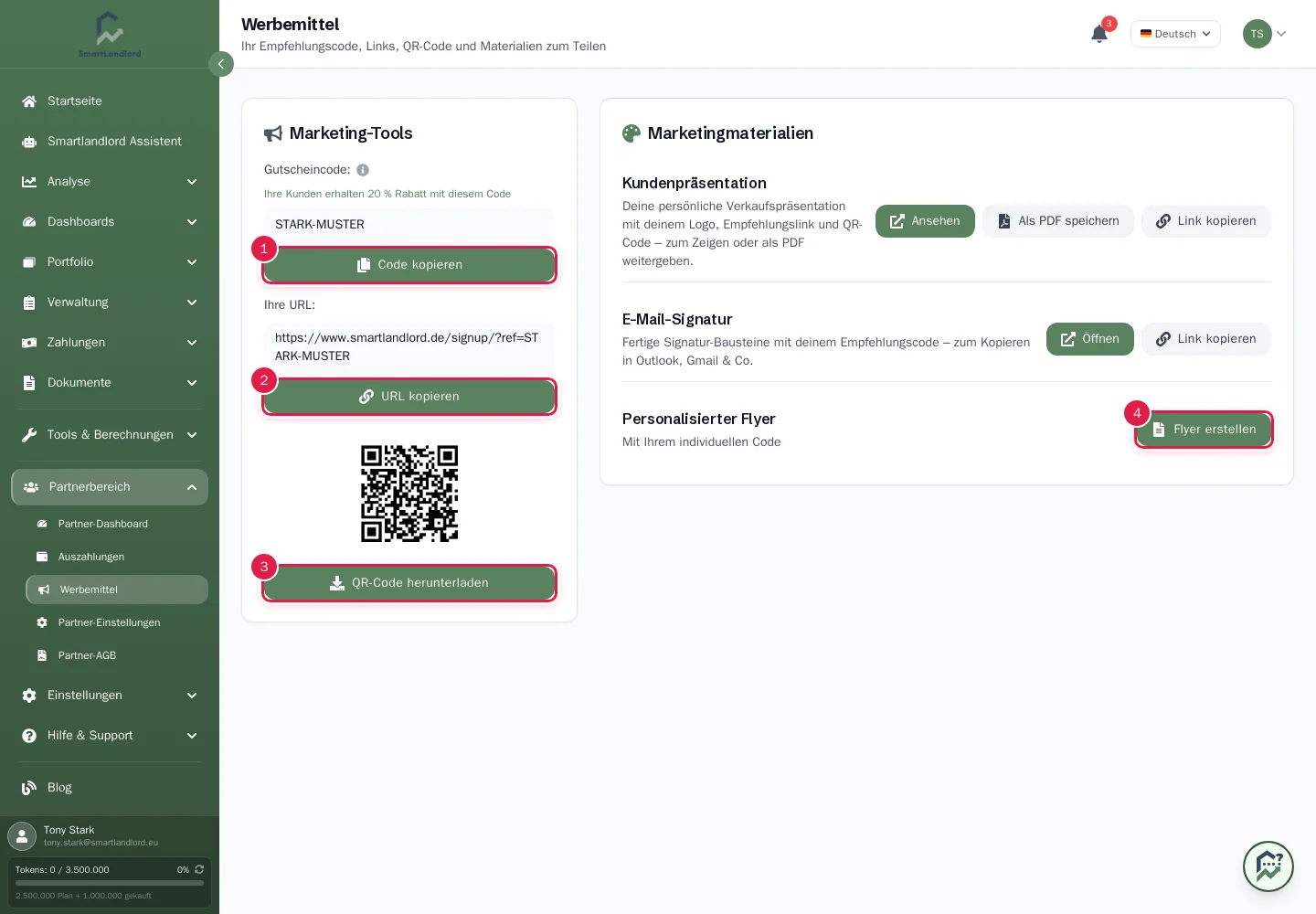Click the Einstellungen gear icon

click(x=29, y=696)
